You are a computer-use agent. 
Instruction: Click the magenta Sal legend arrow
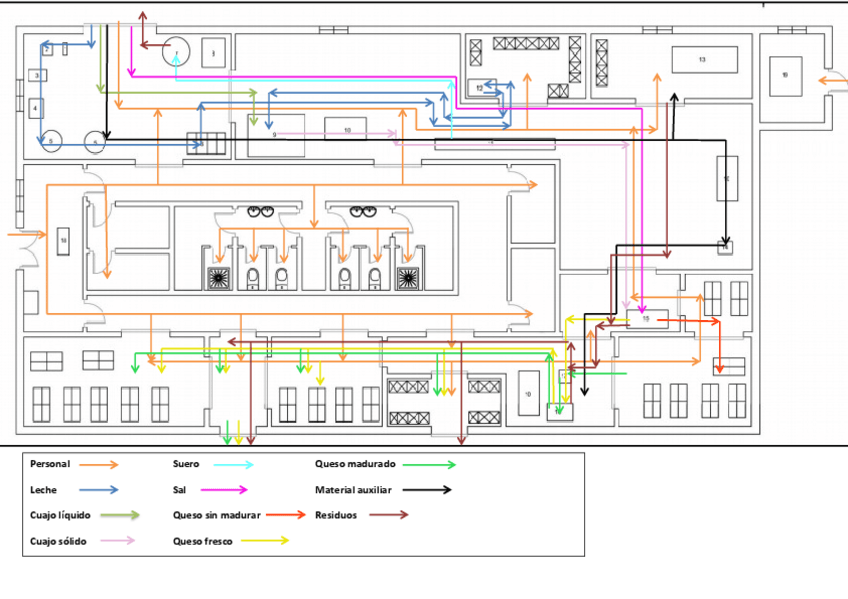pos(228,490)
